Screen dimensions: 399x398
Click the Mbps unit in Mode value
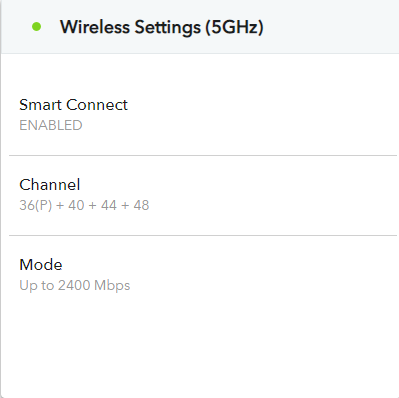point(112,286)
